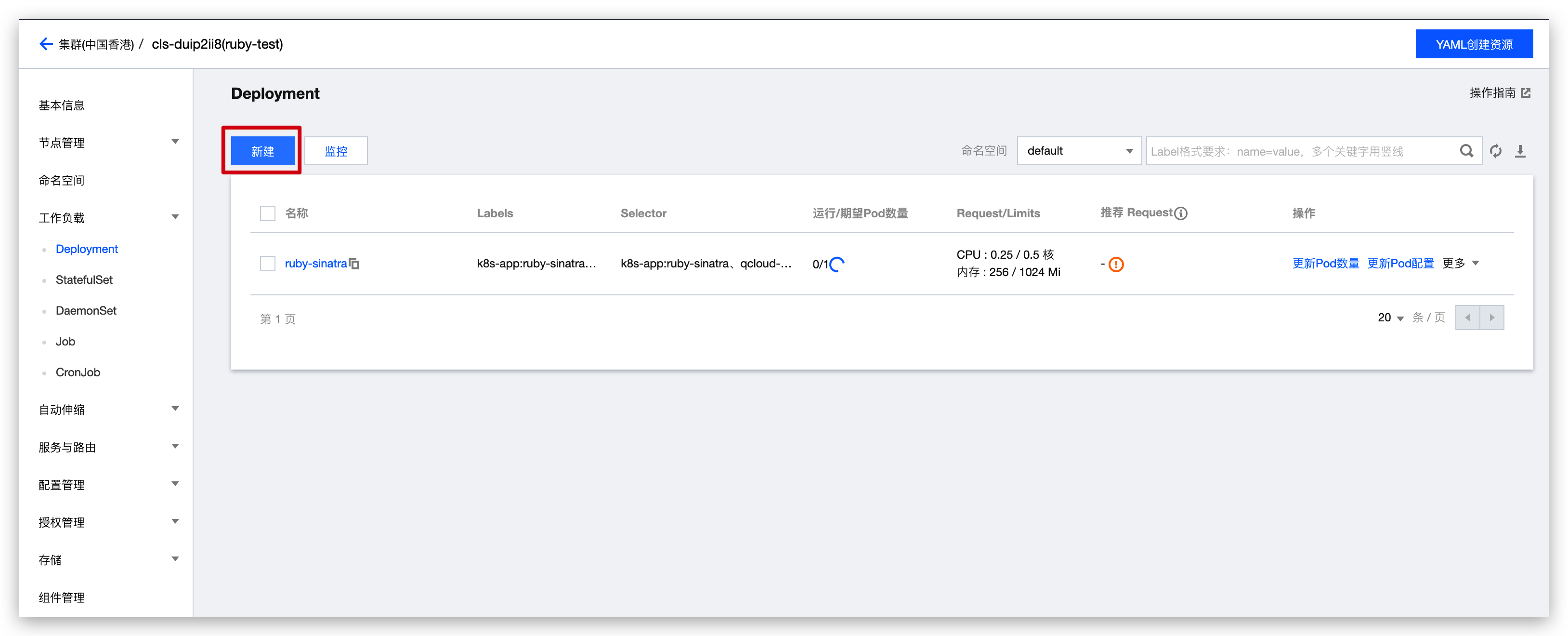Click the back arrow next to 集群
The image size is (1568, 636).
point(46,44)
